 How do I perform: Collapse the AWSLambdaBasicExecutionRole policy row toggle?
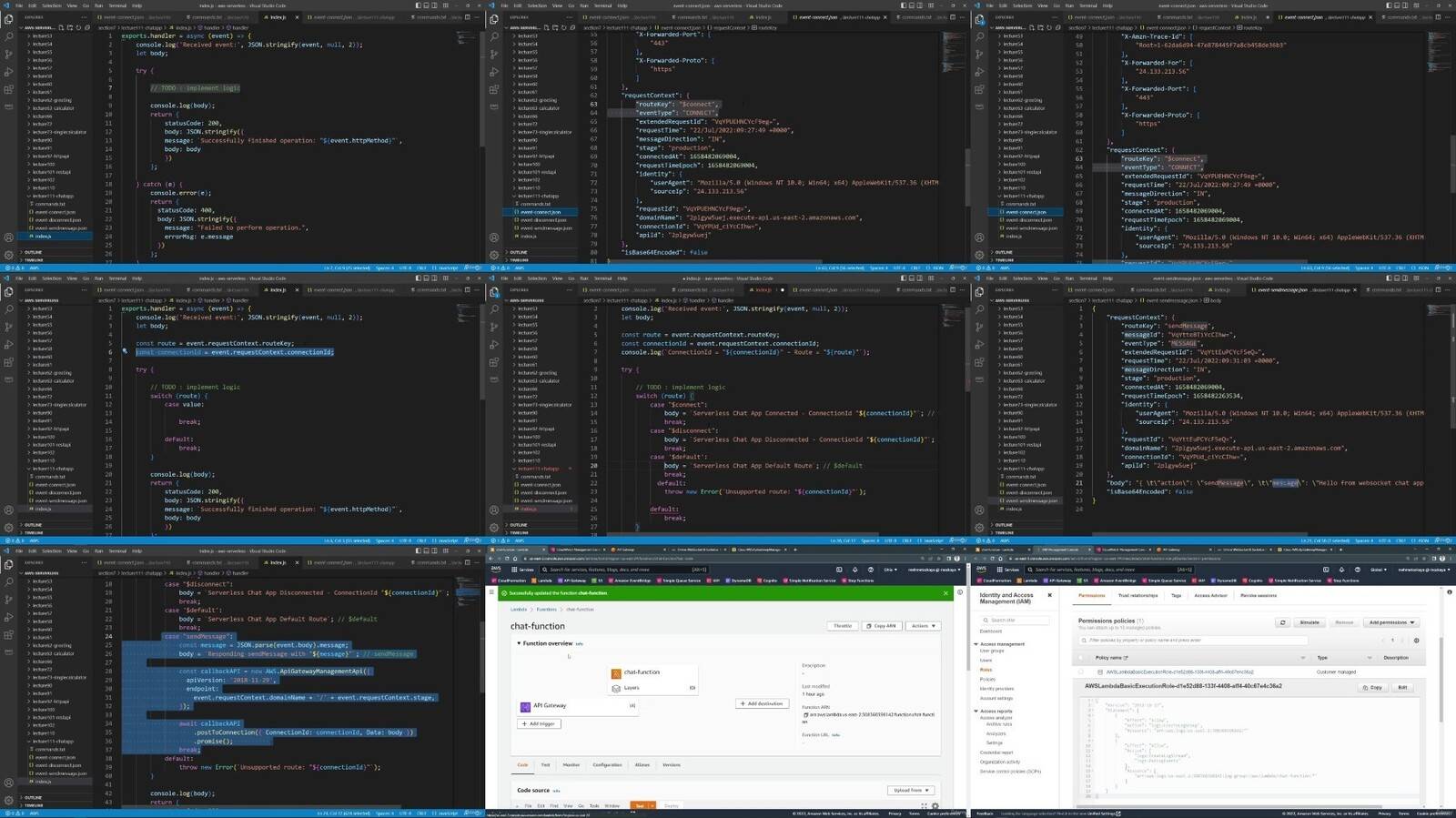(1099, 672)
